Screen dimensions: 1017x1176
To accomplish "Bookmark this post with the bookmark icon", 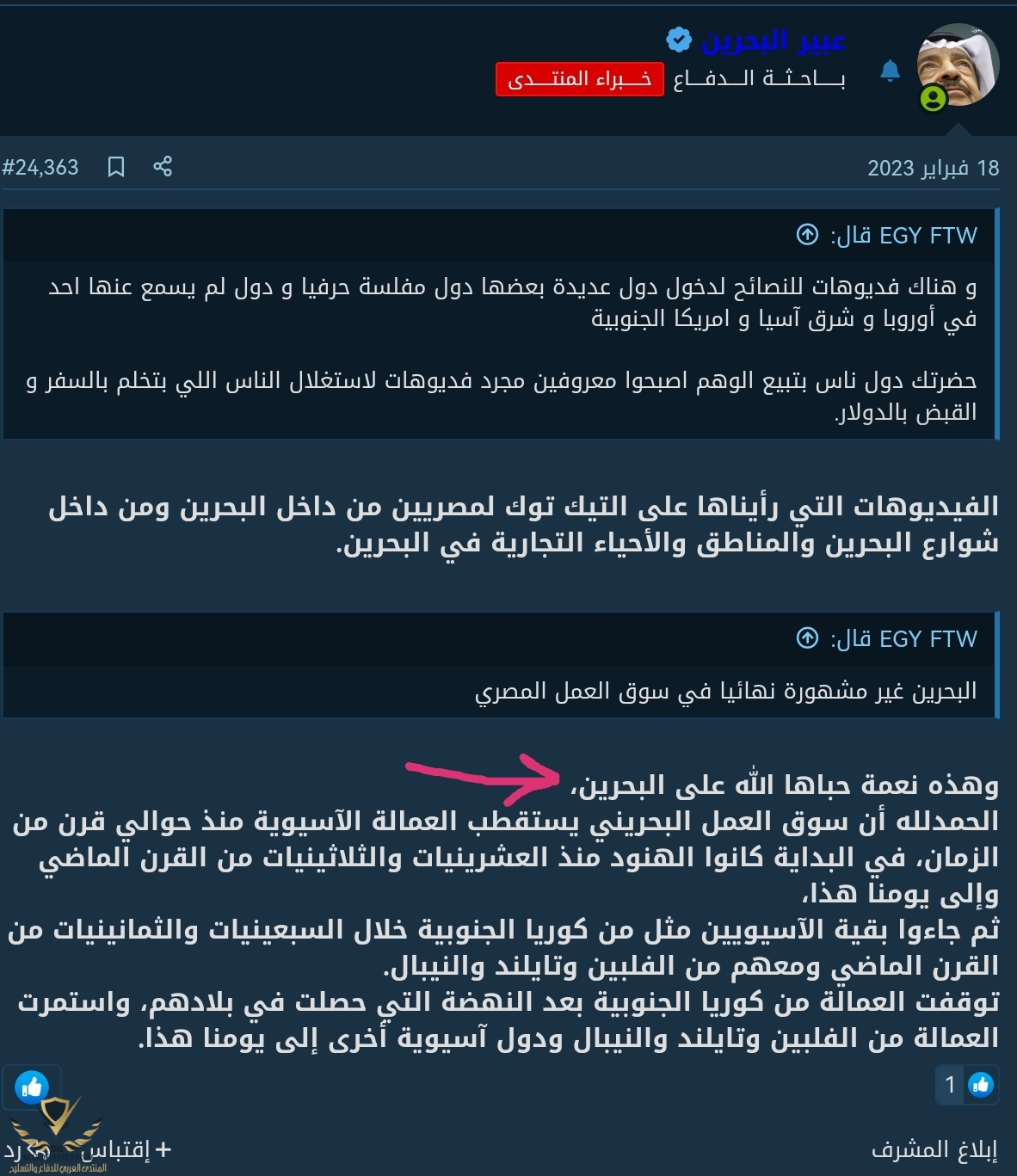I will 116,167.
